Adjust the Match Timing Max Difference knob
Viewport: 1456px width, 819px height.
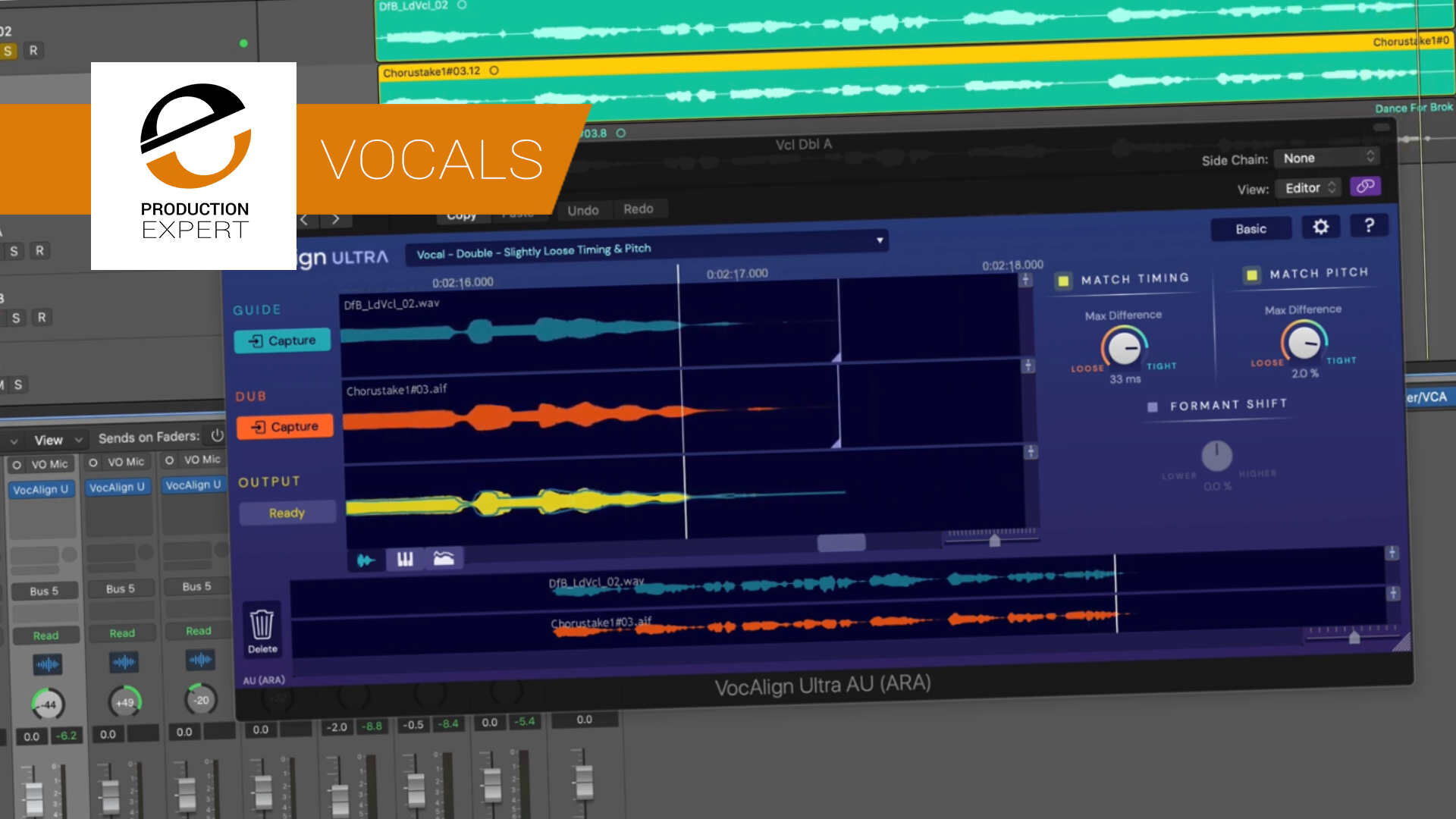[x=1124, y=348]
